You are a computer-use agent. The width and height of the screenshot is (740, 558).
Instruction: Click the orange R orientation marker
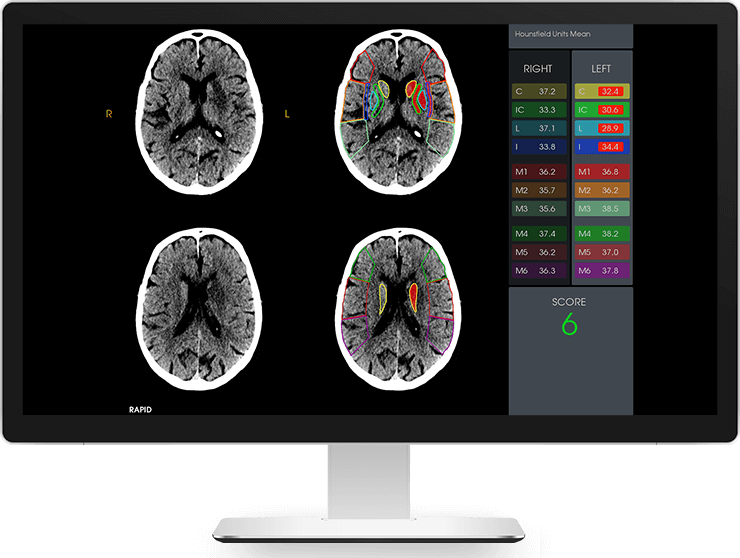(109, 115)
